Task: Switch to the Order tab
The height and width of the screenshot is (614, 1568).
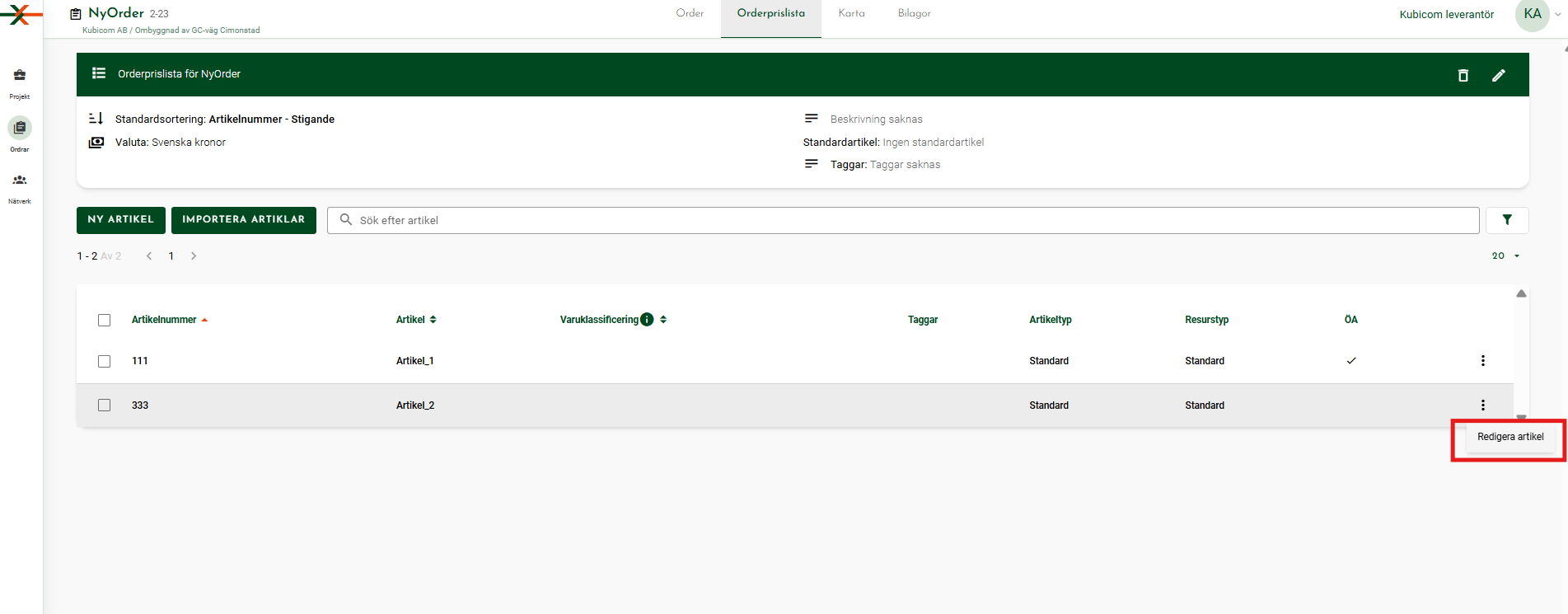Action: (x=690, y=13)
